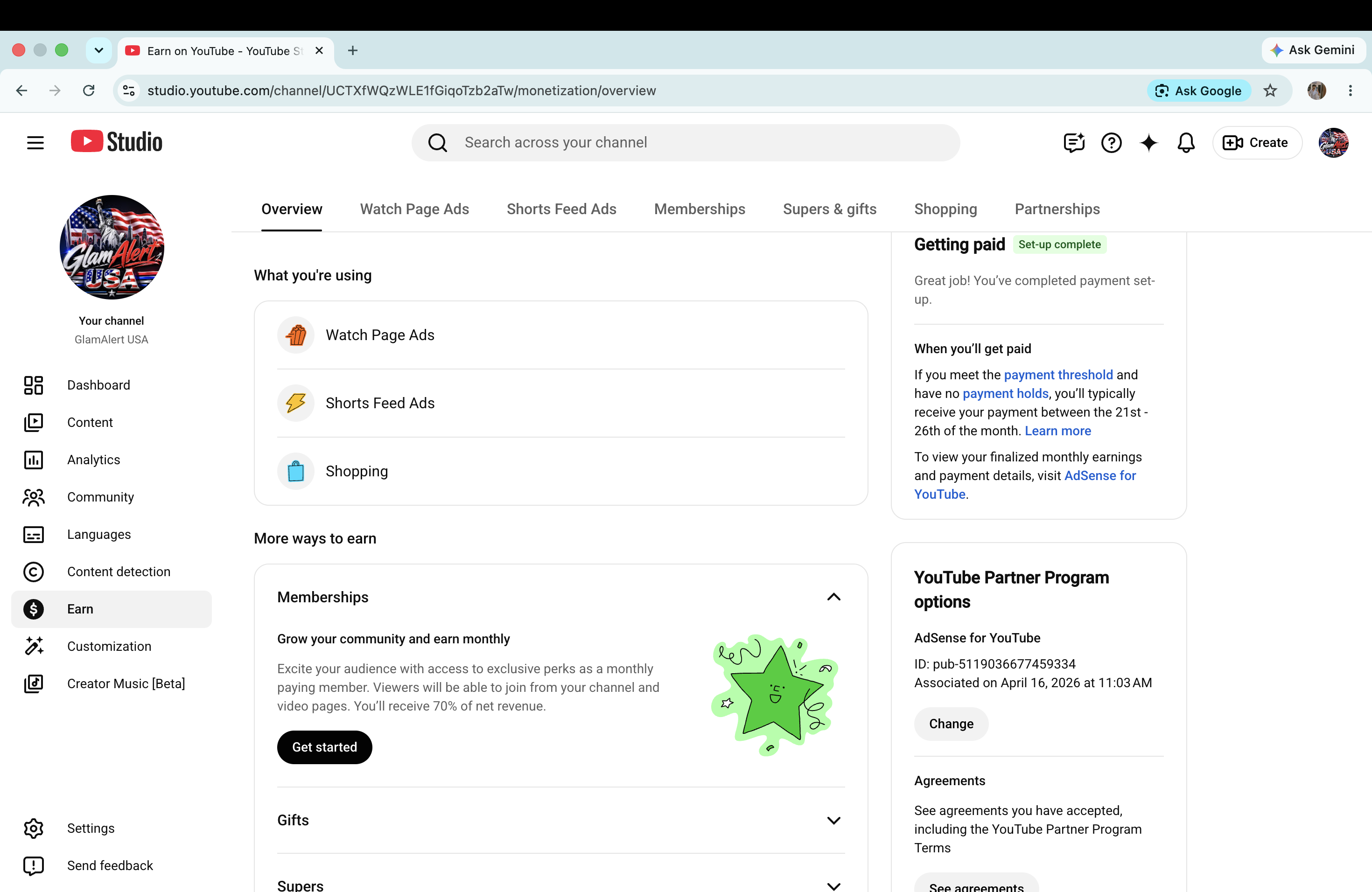
Task: Open the AdSense for YouTube link
Action: [x=1025, y=485]
